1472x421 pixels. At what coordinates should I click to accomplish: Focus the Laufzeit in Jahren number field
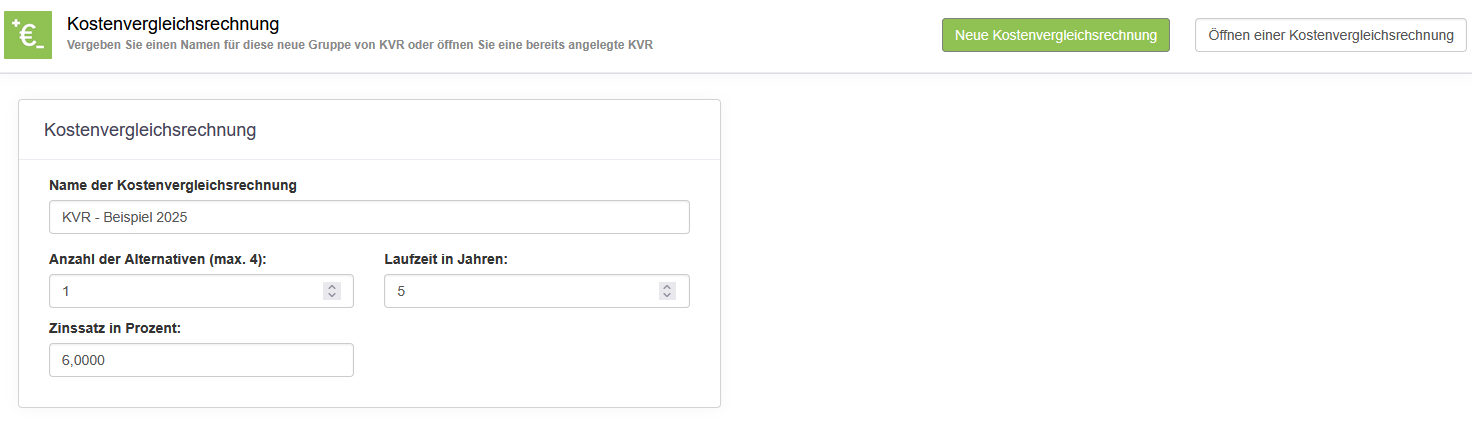click(x=520, y=291)
